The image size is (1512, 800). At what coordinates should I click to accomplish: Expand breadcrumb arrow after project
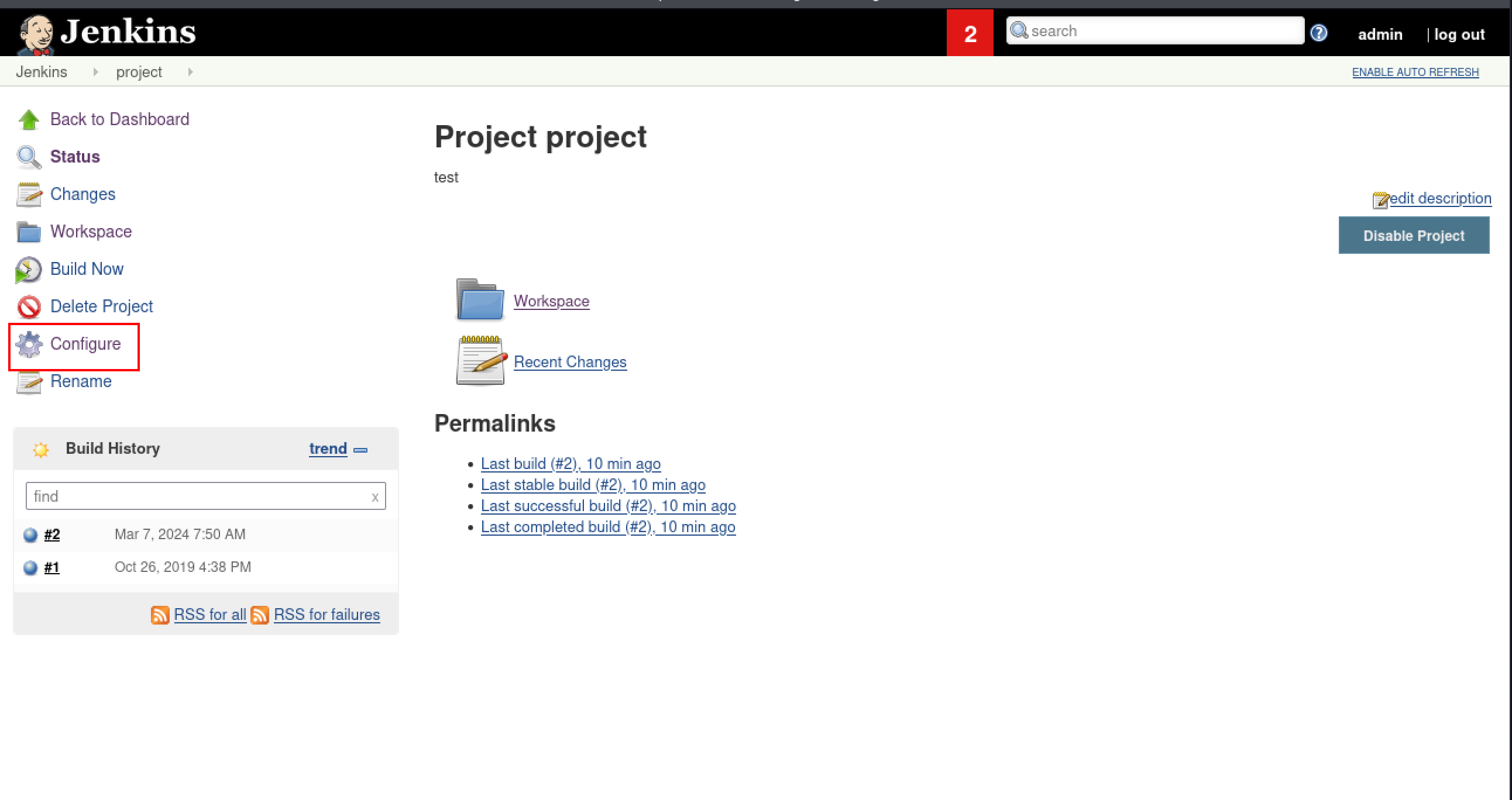click(x=190, y=72)
